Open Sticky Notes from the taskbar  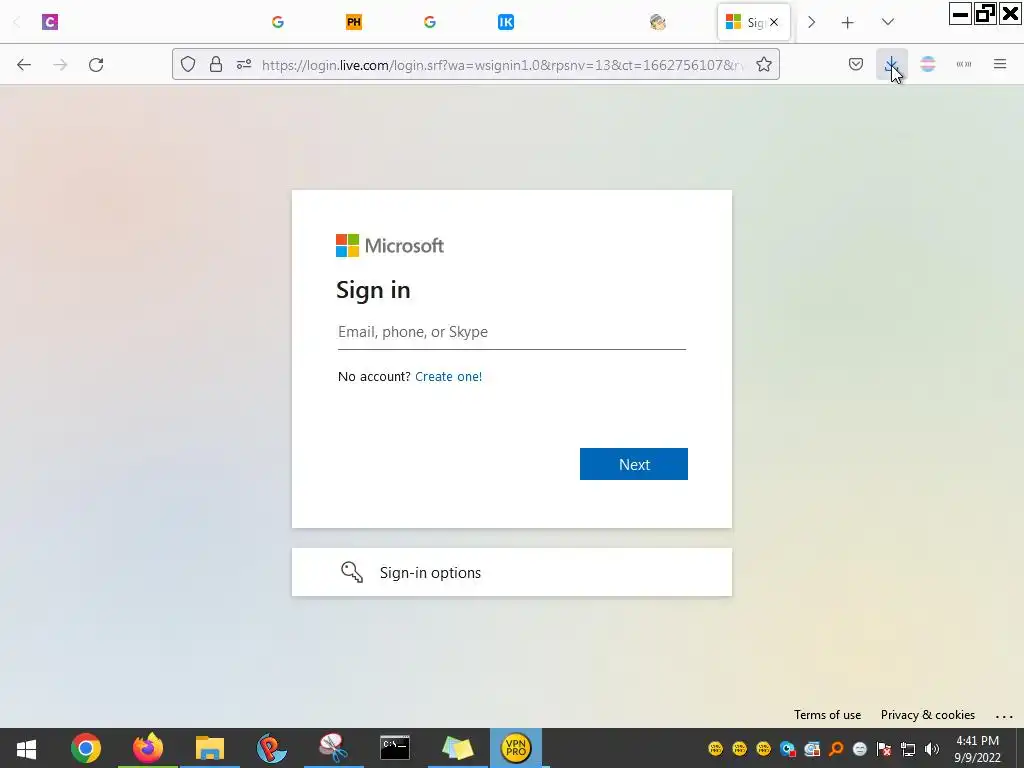(456, 748)
